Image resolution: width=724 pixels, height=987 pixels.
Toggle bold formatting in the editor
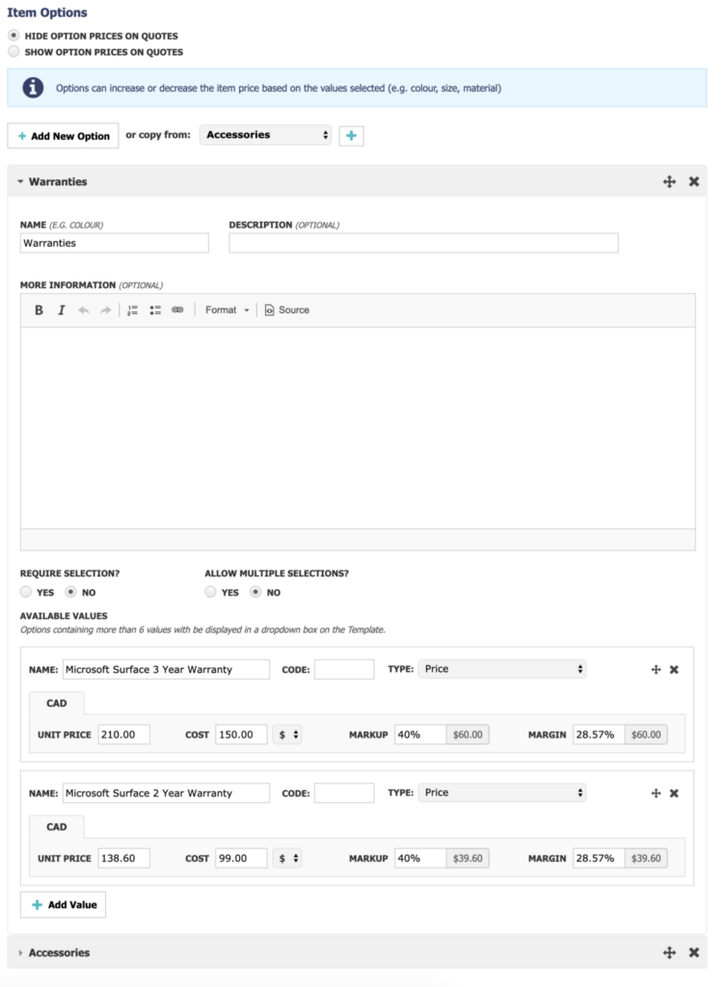click(x=38, y=310)
